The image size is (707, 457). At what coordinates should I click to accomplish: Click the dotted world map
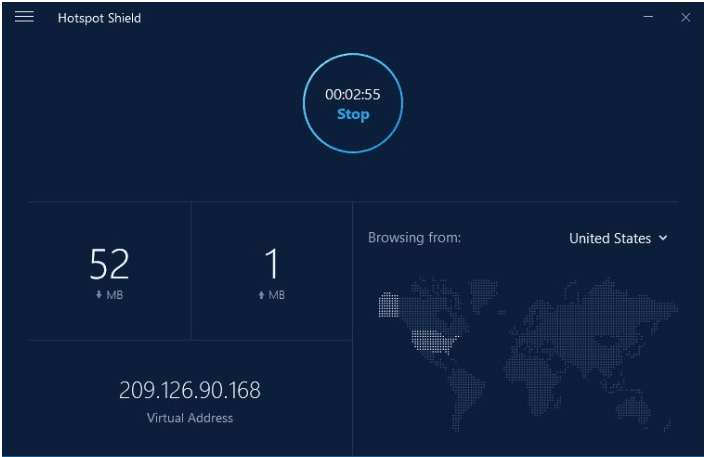point(528,354)
